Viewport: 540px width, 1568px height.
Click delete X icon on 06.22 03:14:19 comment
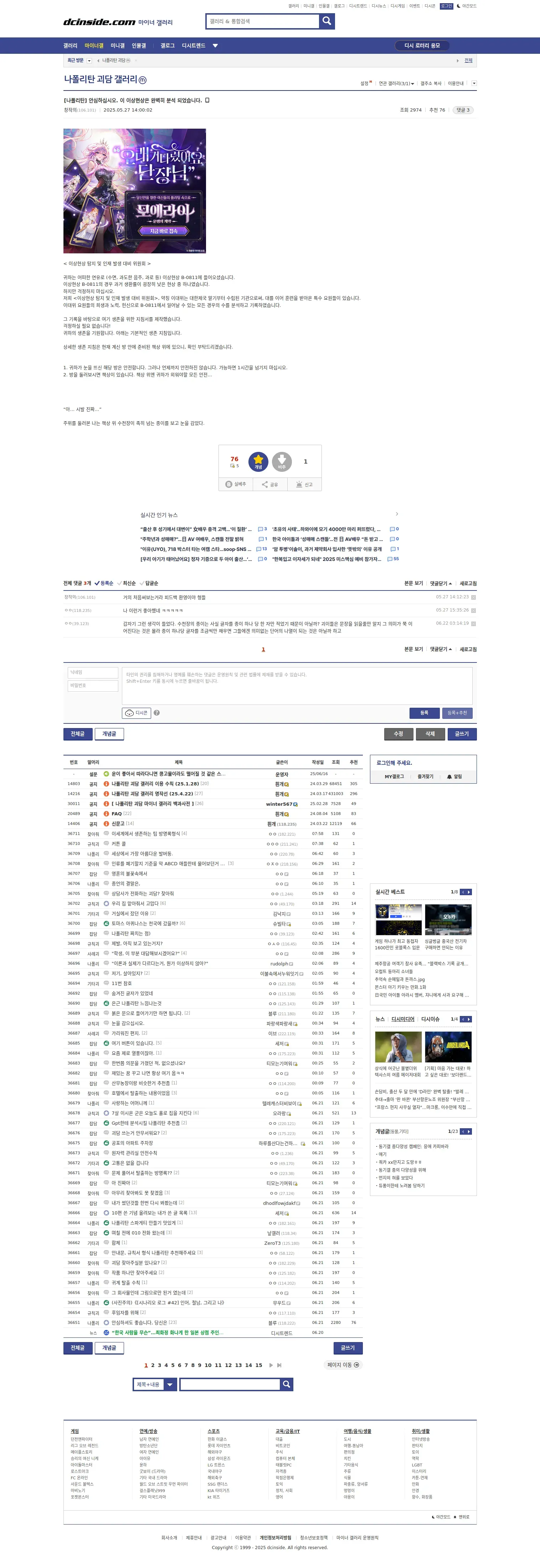(x=473, y=624)
